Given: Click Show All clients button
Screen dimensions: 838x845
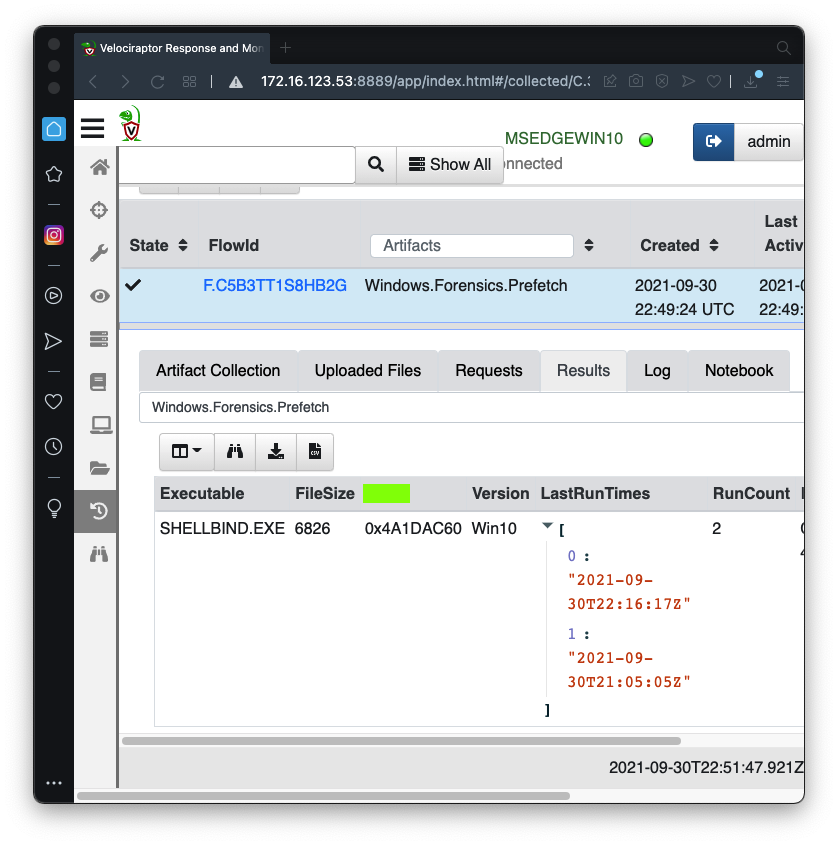Looking at the screenshot, I should (x=450, y=164).
